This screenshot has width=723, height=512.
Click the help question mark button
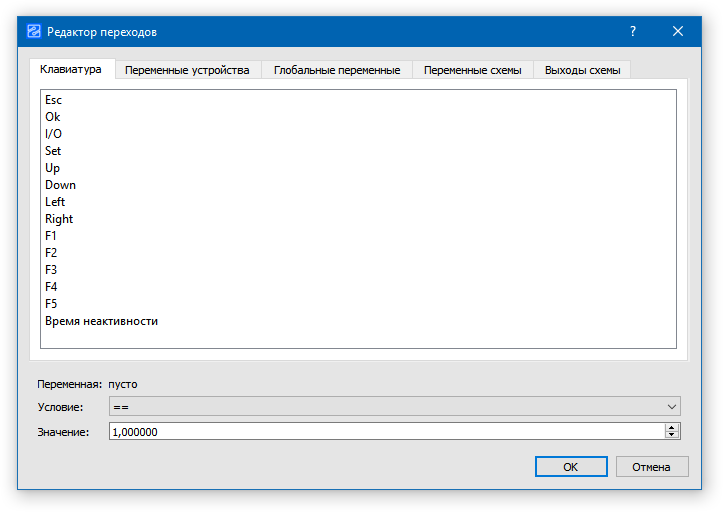pyautogui.click(x=632, y=32)
